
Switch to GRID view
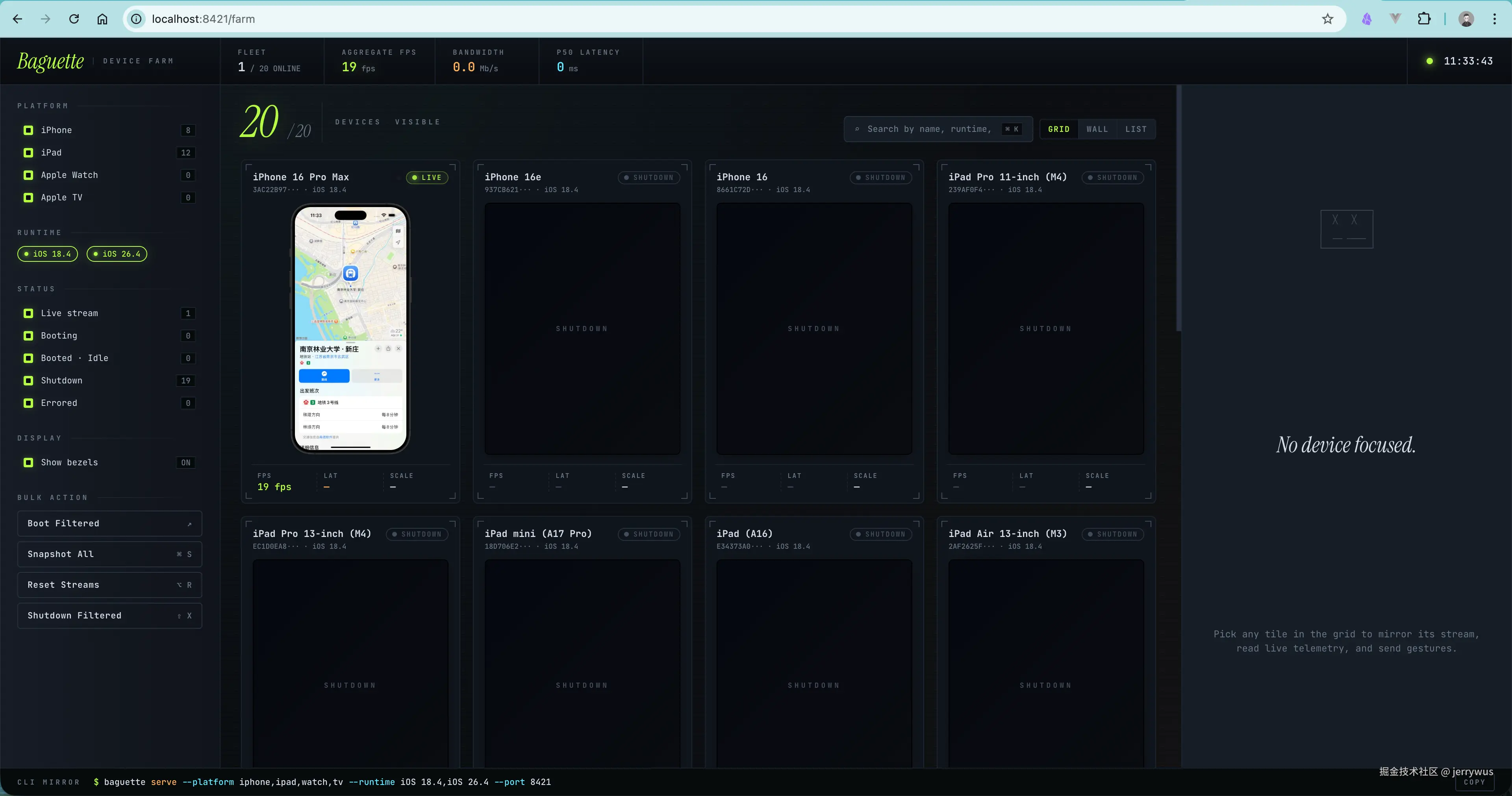coord(1059,129)
